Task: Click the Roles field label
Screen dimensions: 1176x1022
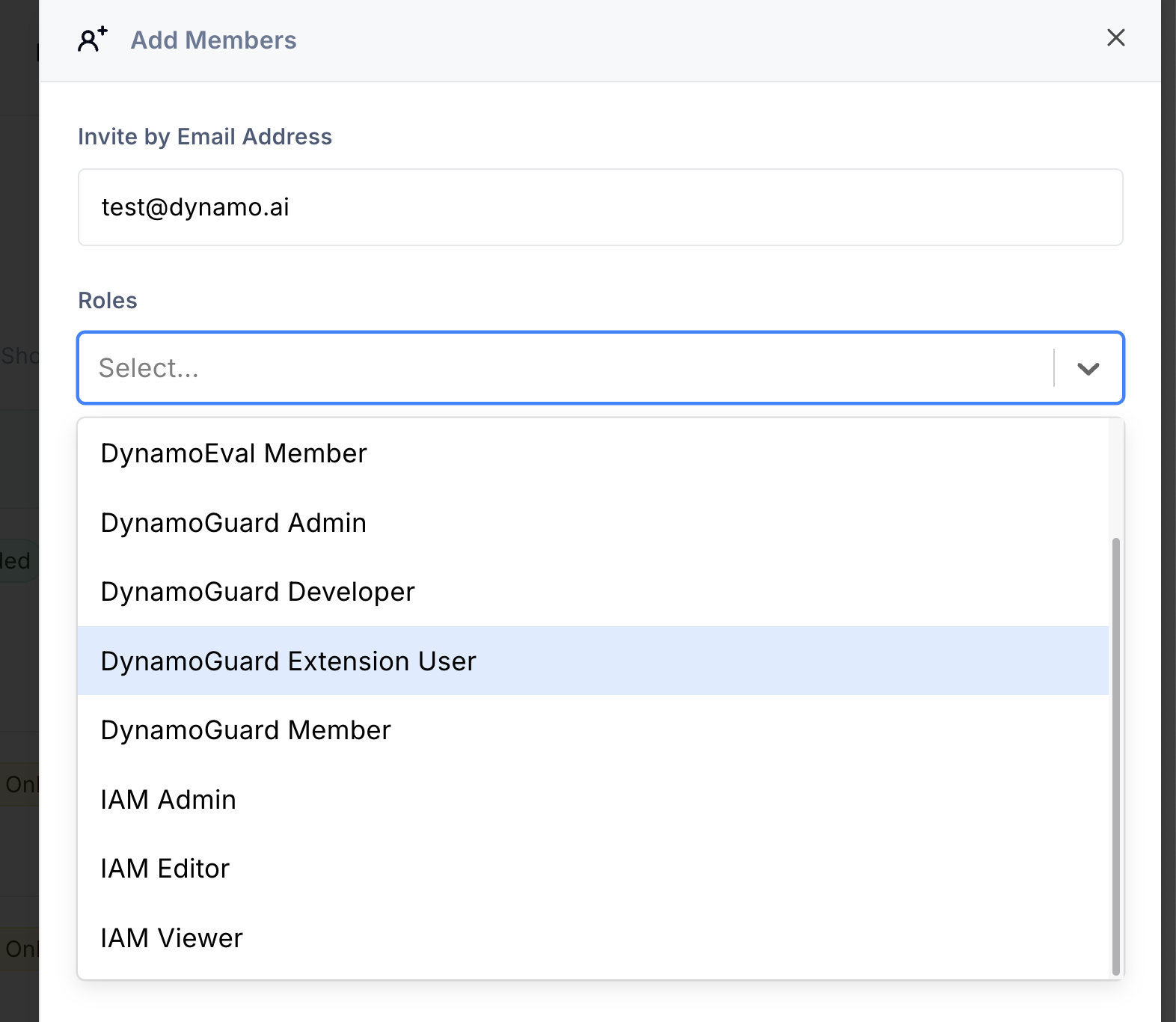Action: (x=108, y=301)
